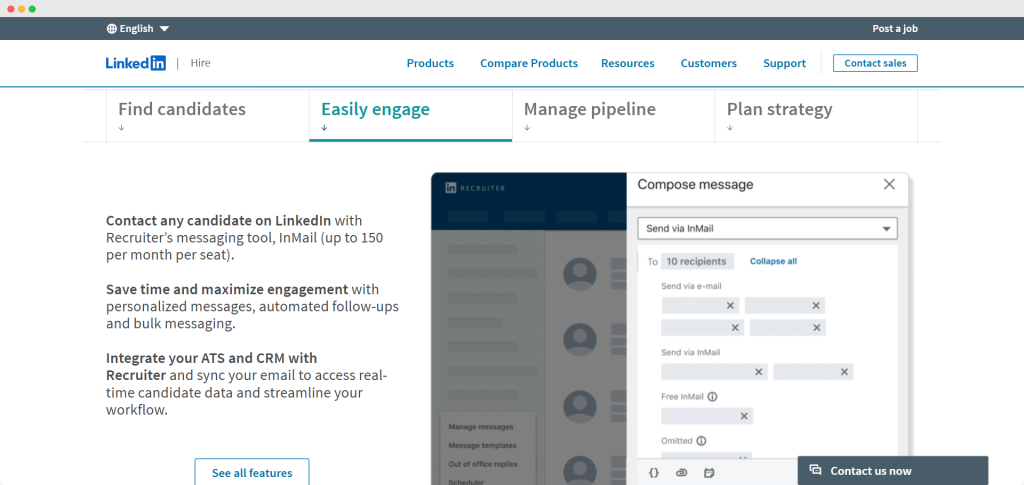Click the curly braces template variable icon
The image size is (1024, 485).
[653, 471]
